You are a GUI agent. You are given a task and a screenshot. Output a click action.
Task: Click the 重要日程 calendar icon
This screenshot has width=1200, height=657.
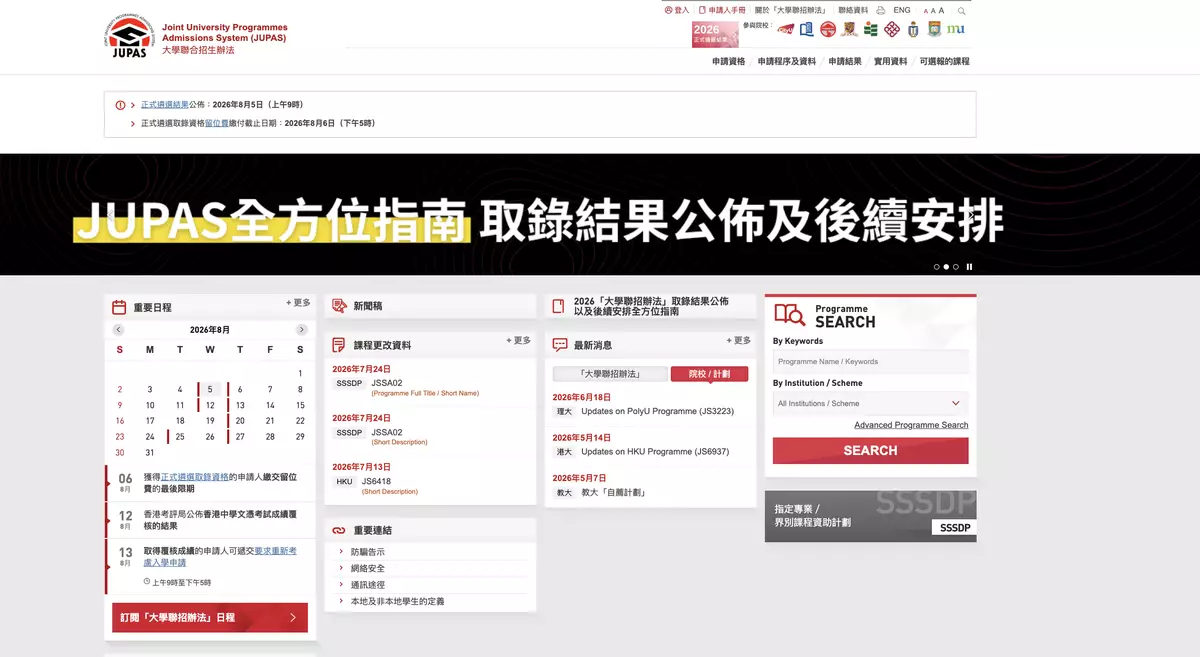[x=119, y=307]
